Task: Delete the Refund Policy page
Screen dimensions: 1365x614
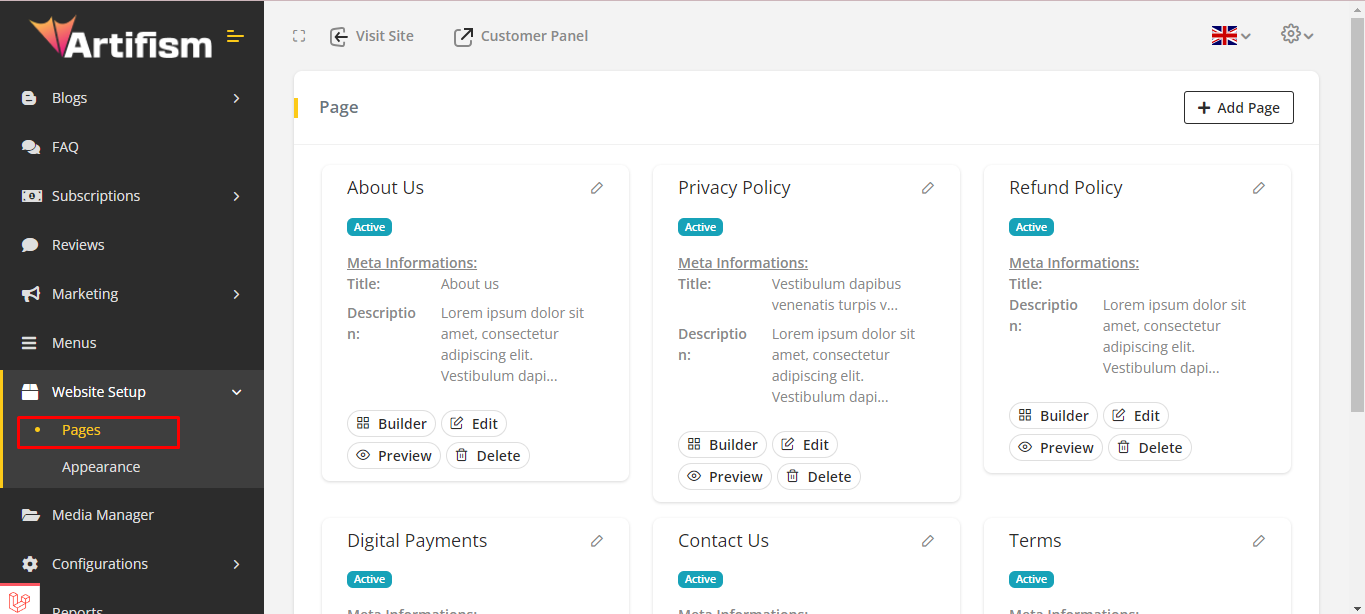Action: click(x=1149, y=448)
